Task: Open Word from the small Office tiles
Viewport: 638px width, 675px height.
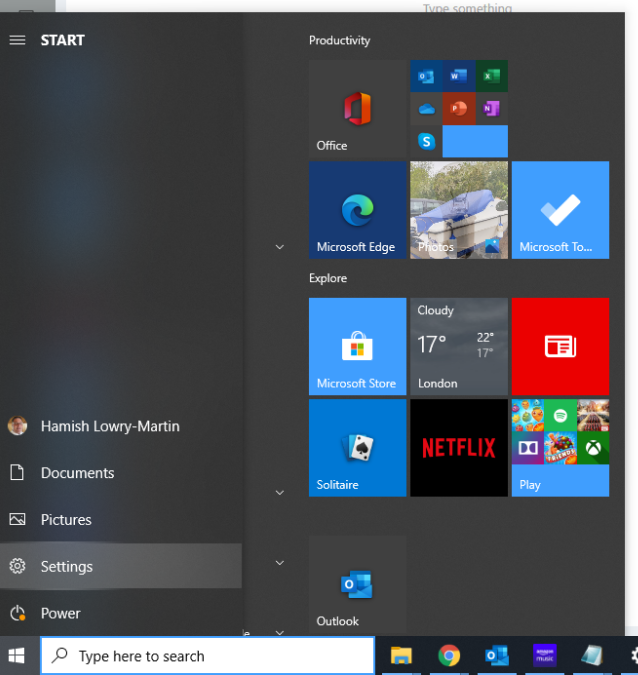Action: [x=459, y=76]
